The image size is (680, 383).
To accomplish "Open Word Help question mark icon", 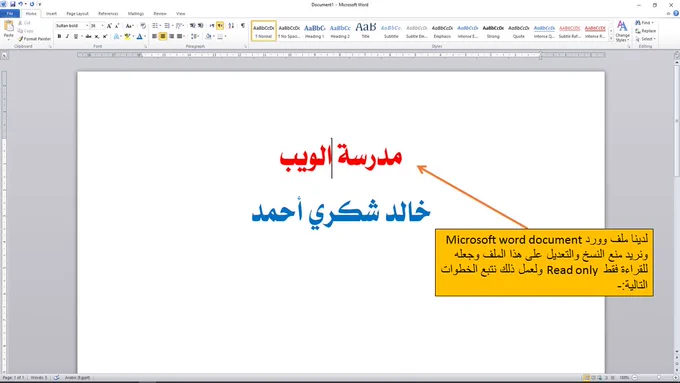I will tap(676, 13).
